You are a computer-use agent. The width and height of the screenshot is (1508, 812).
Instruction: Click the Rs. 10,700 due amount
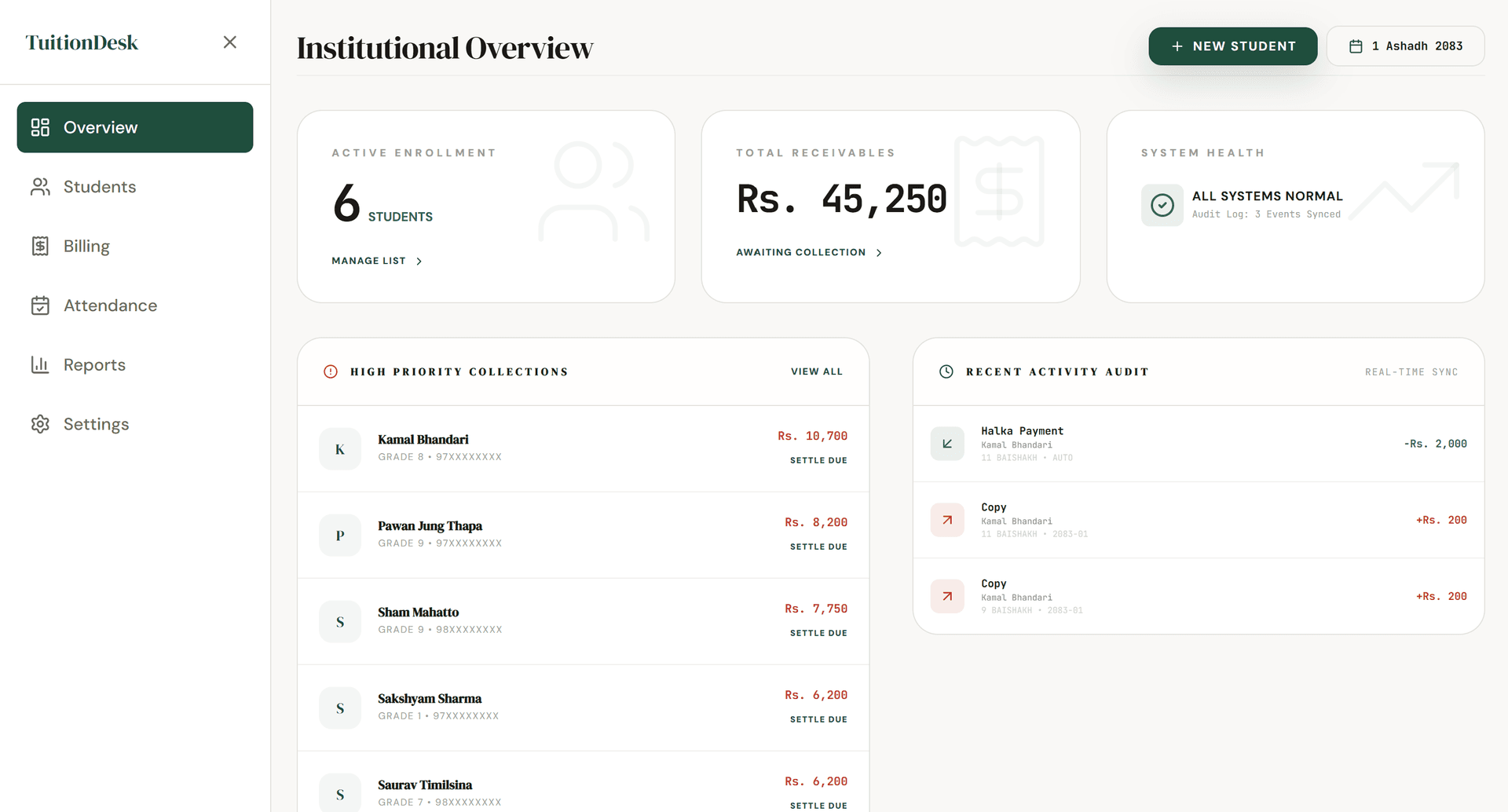click(812, 436)
